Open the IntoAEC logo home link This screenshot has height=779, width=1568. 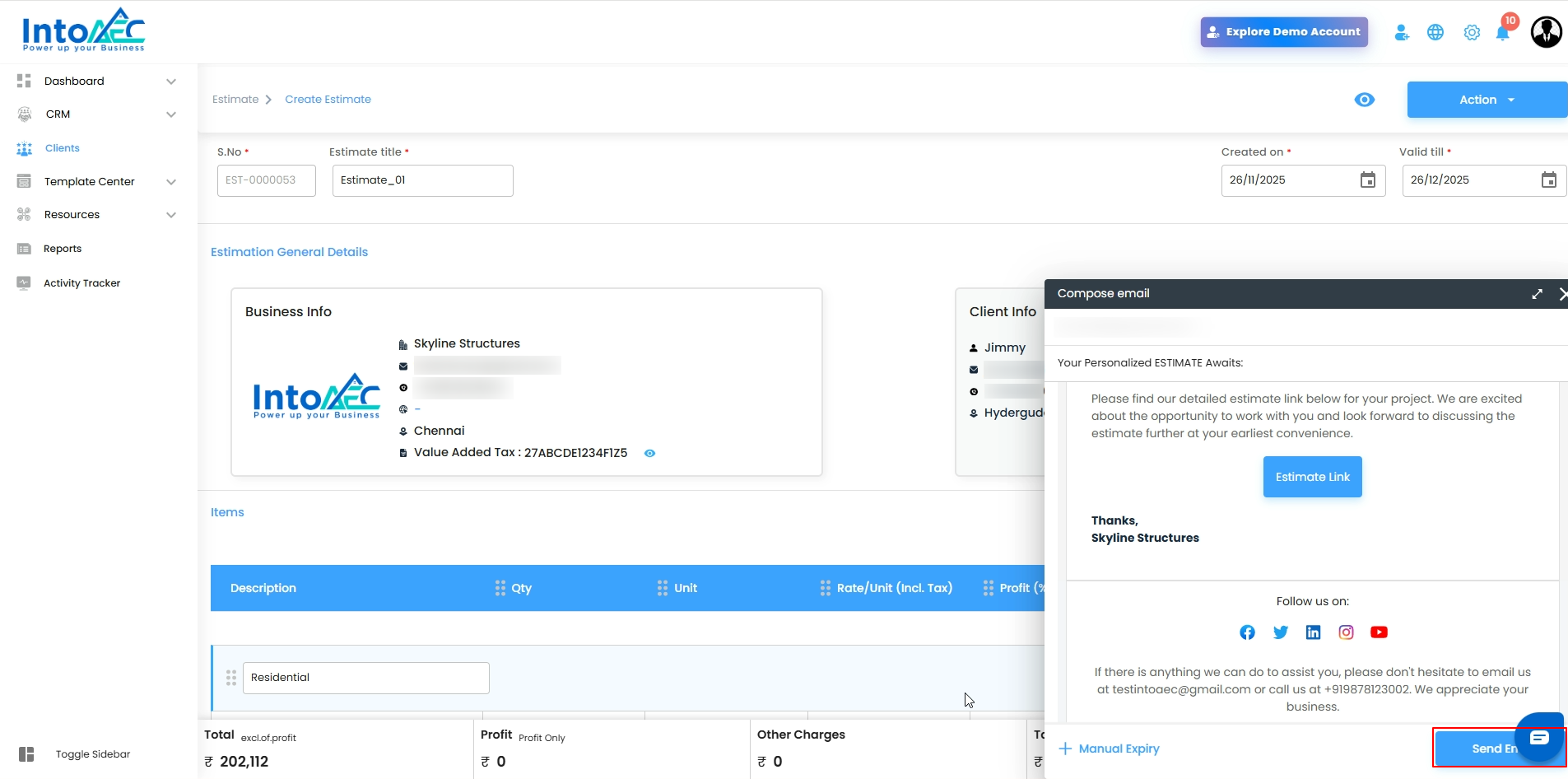click(x=84, y=30)
